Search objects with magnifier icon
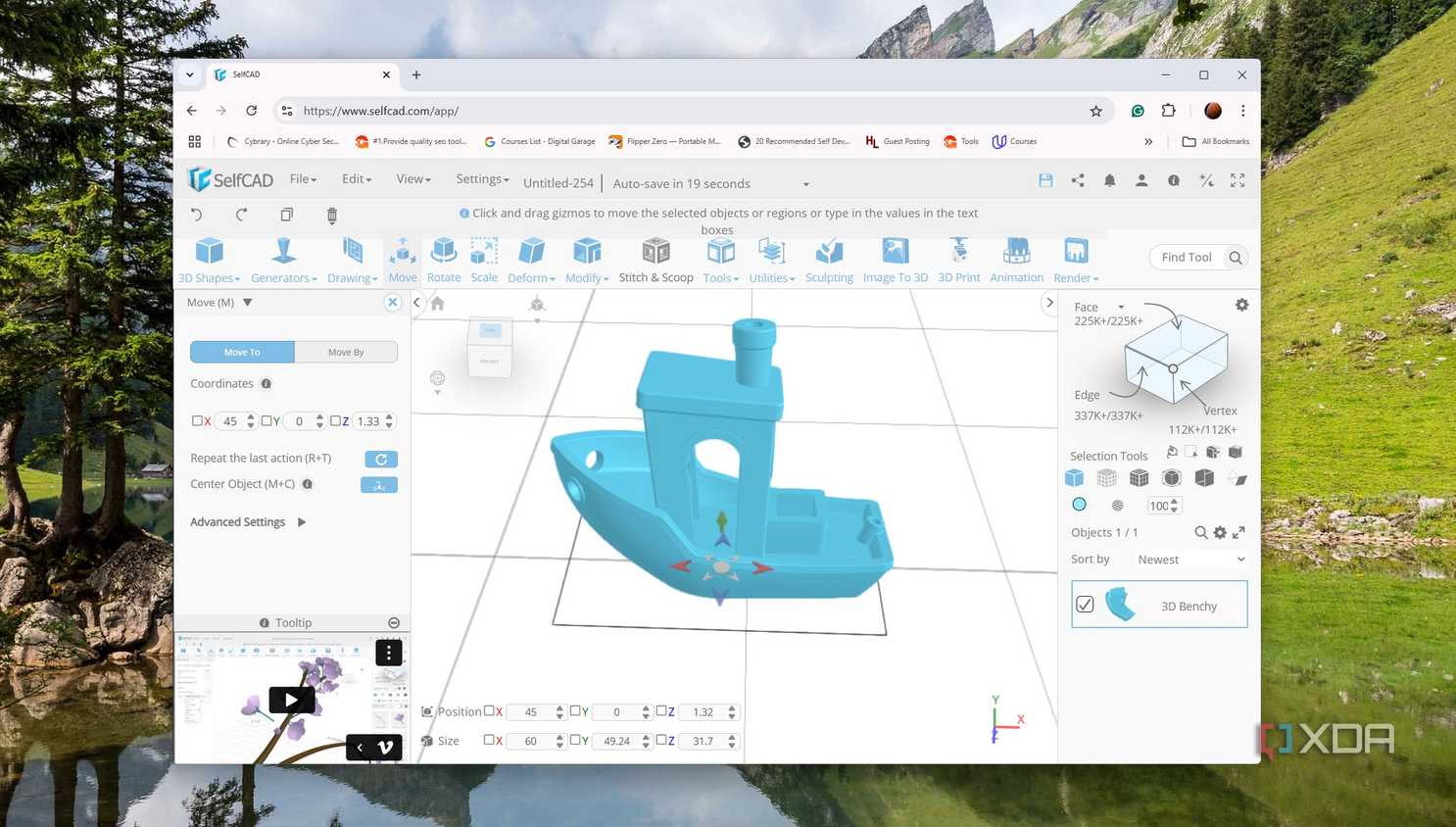This screenshot has width=1456, height=827. (x=1200, y=532)
